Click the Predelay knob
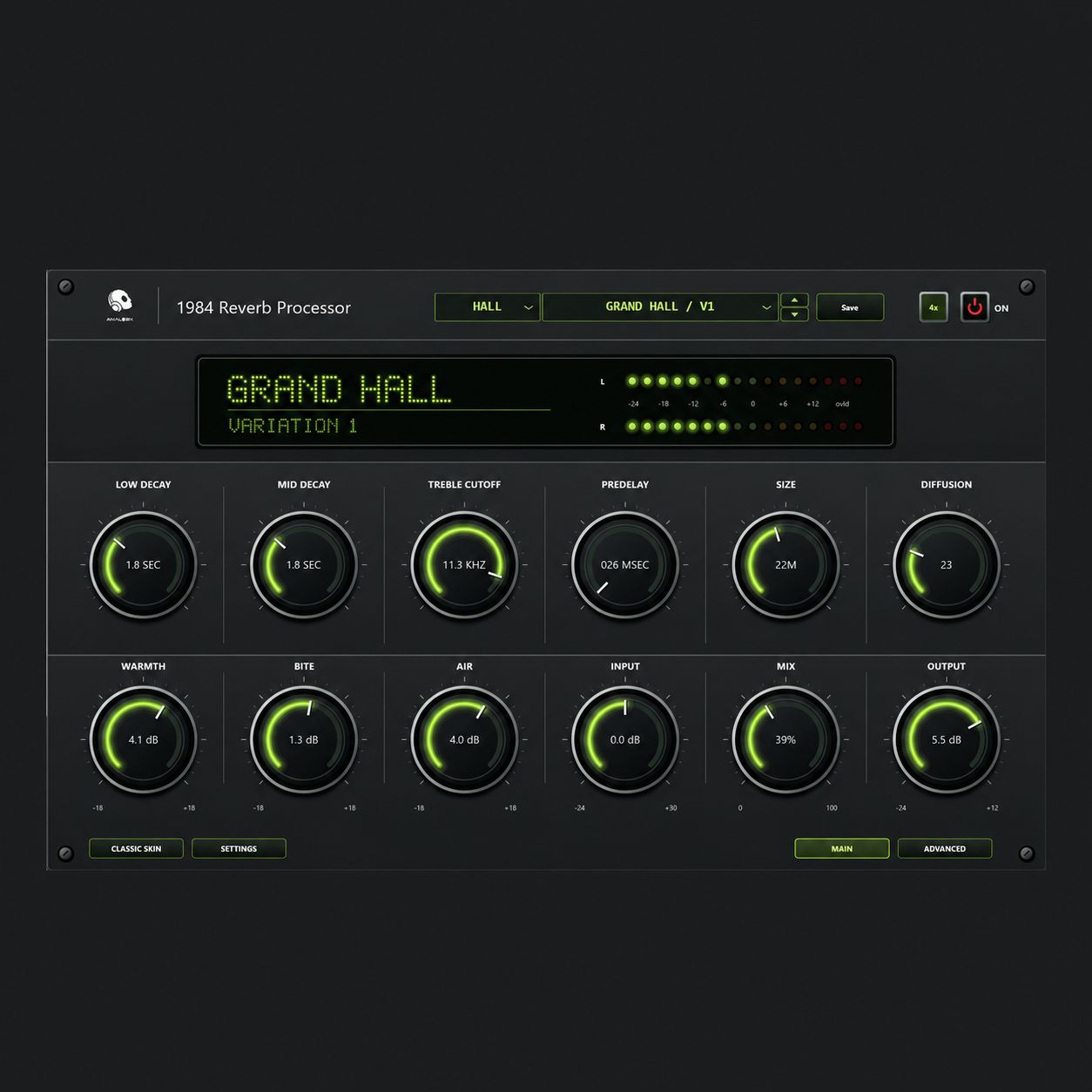 tap(625, 565)
